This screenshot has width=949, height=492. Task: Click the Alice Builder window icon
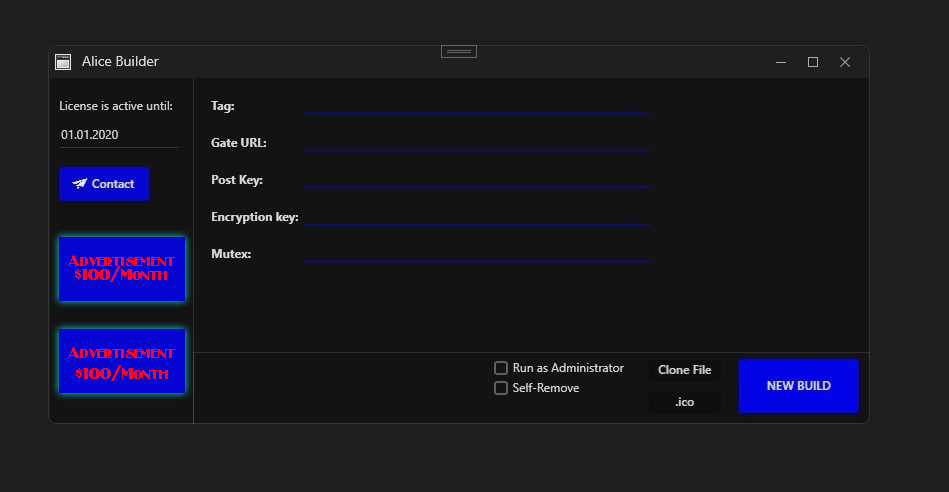tap(62, 62)
